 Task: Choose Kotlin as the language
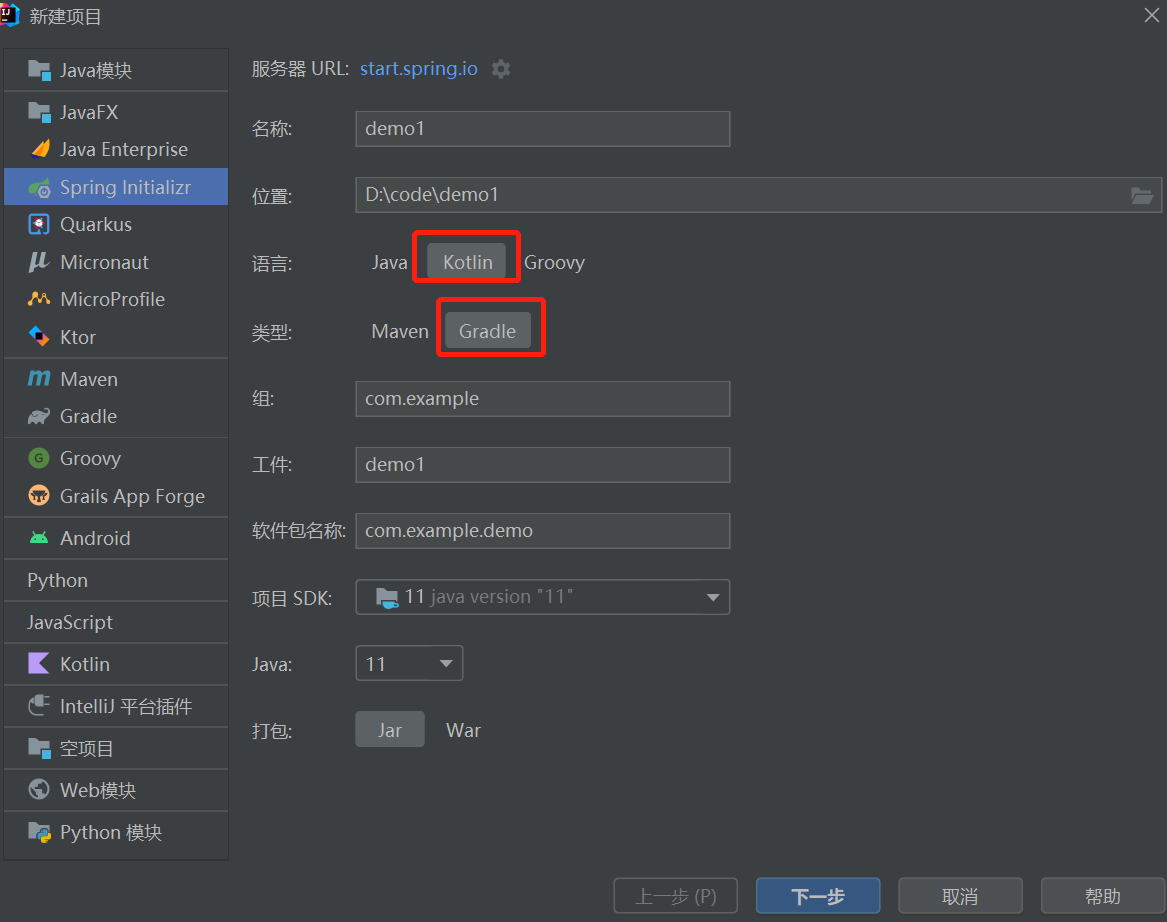point(467,262)
